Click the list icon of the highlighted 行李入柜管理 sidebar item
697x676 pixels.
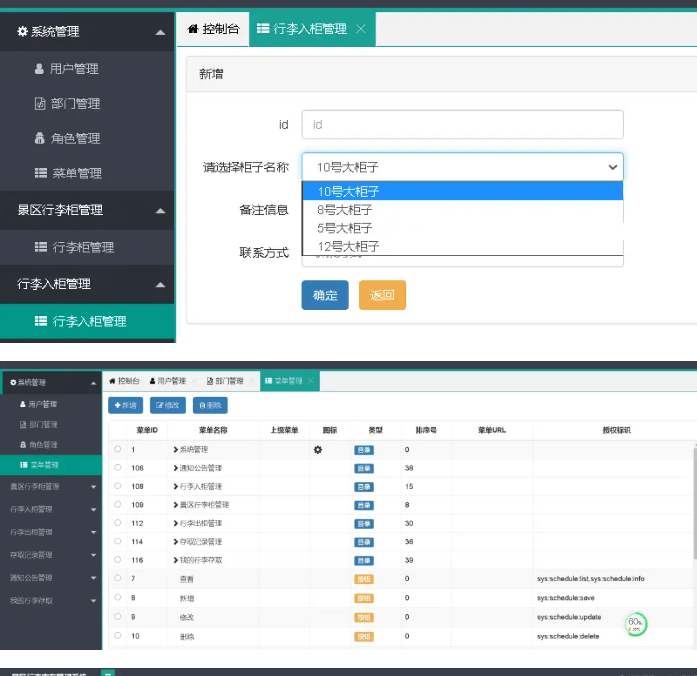click(41, 321)
